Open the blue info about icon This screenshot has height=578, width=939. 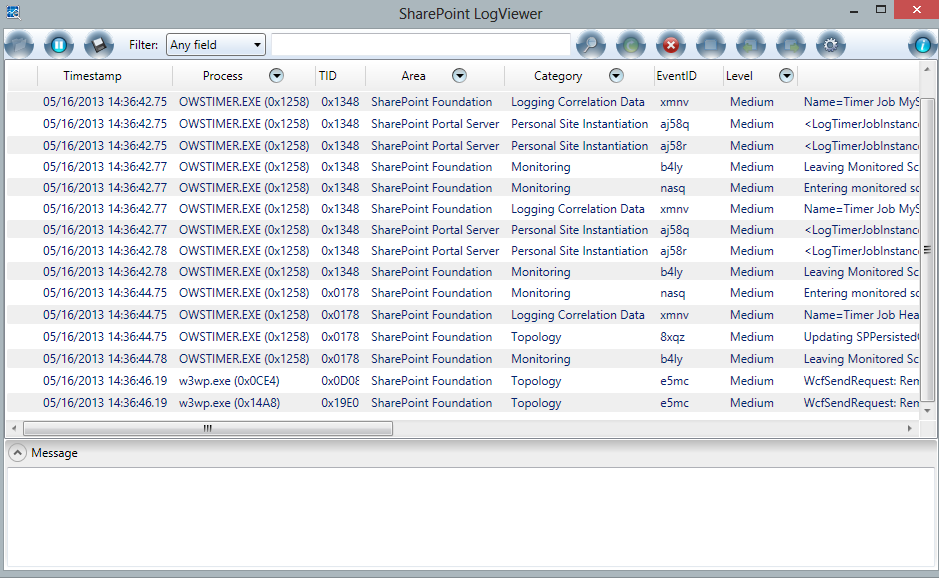pos(922,45)
